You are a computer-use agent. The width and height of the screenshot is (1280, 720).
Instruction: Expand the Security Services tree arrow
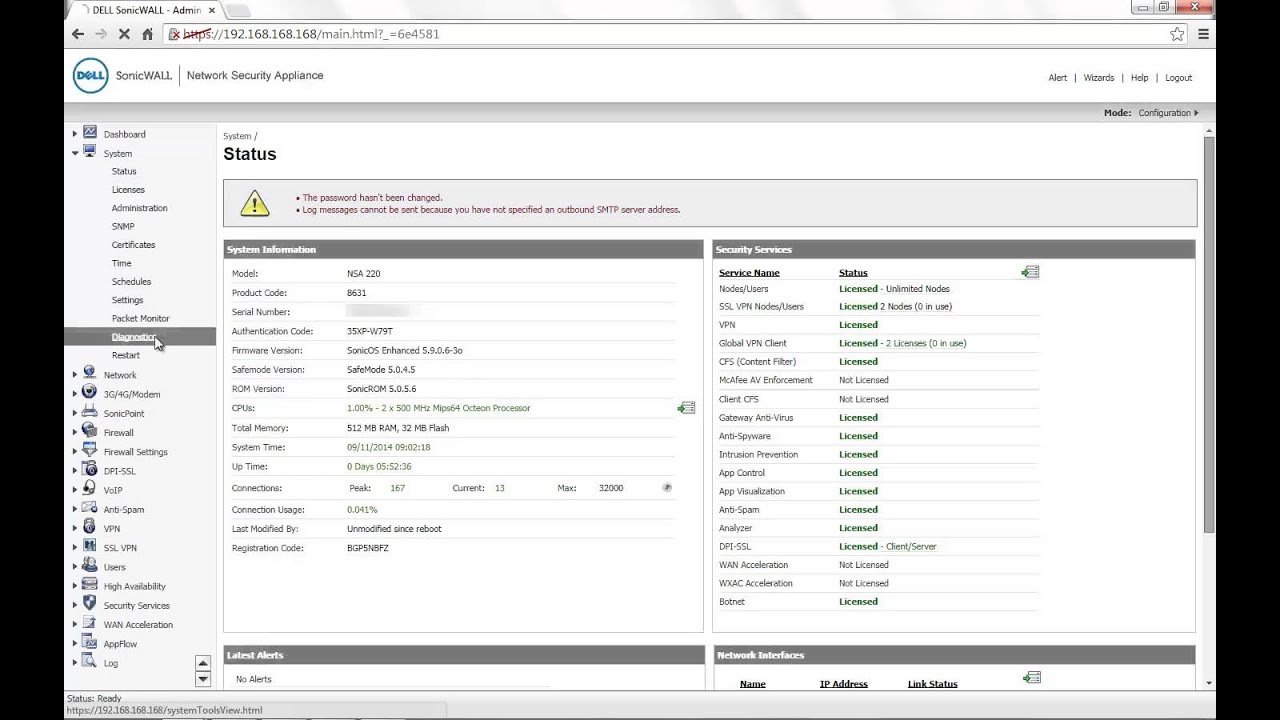(74, 605)
